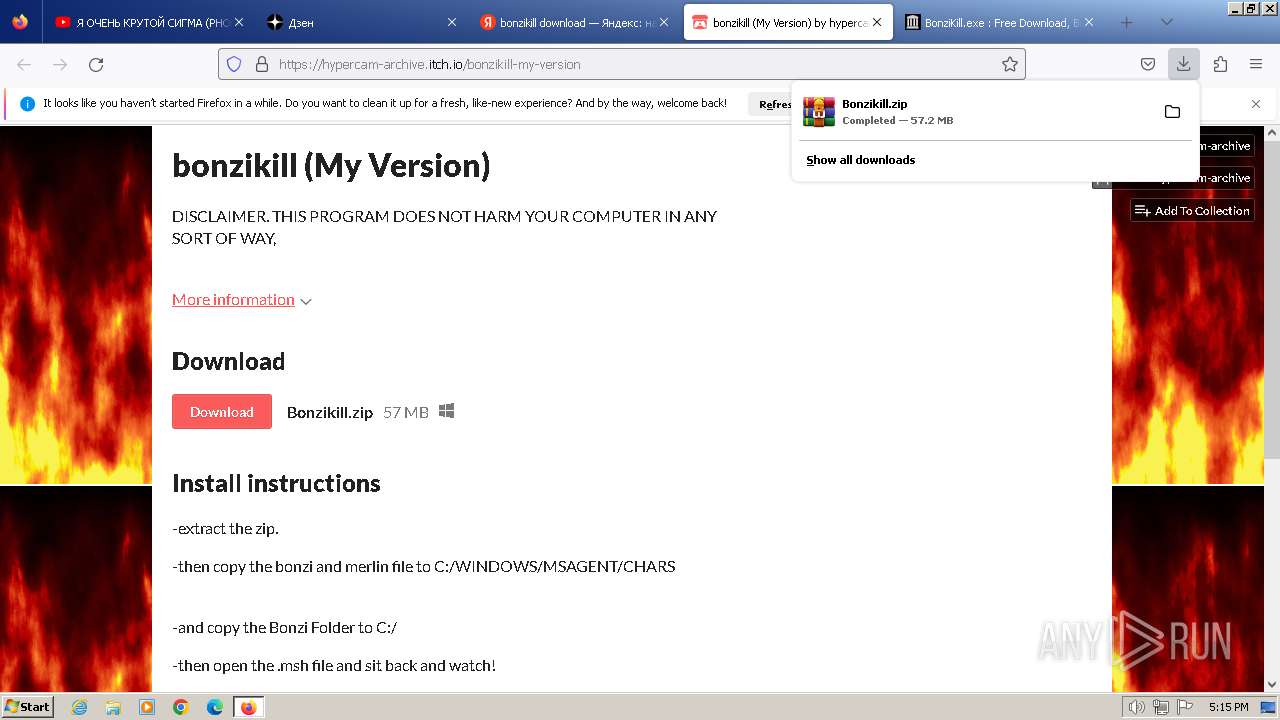The height and width of the screenshot is (720, 1280).
Task: Close the Дзен tab
Action: [452, 22]
